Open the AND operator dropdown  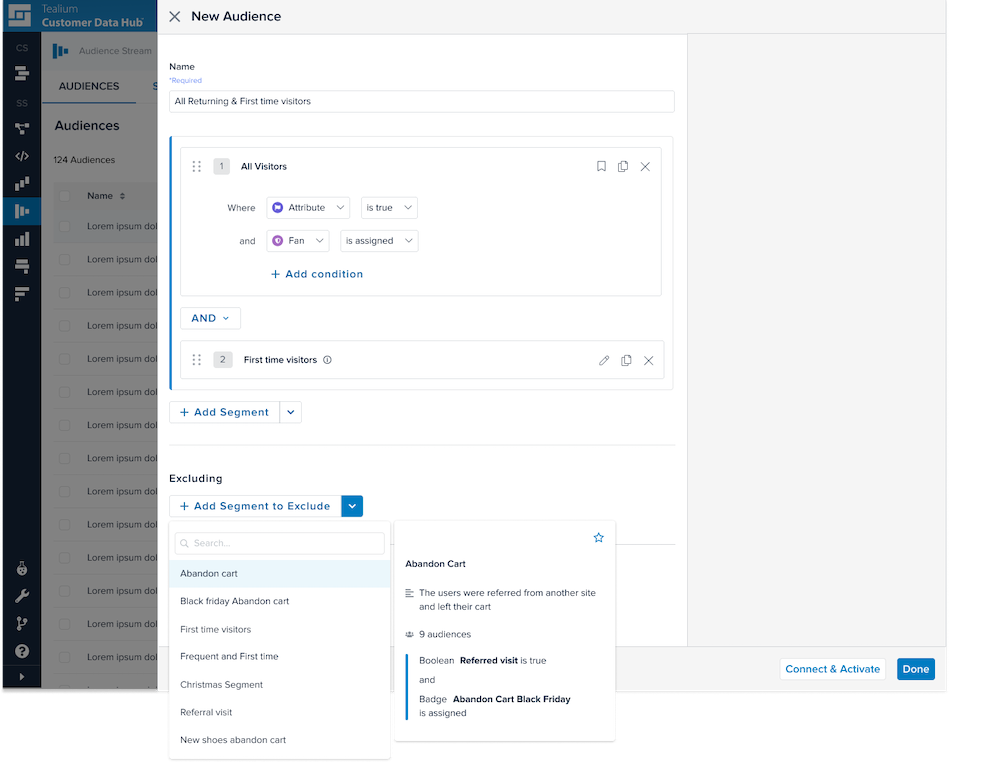tap(210, 317)
